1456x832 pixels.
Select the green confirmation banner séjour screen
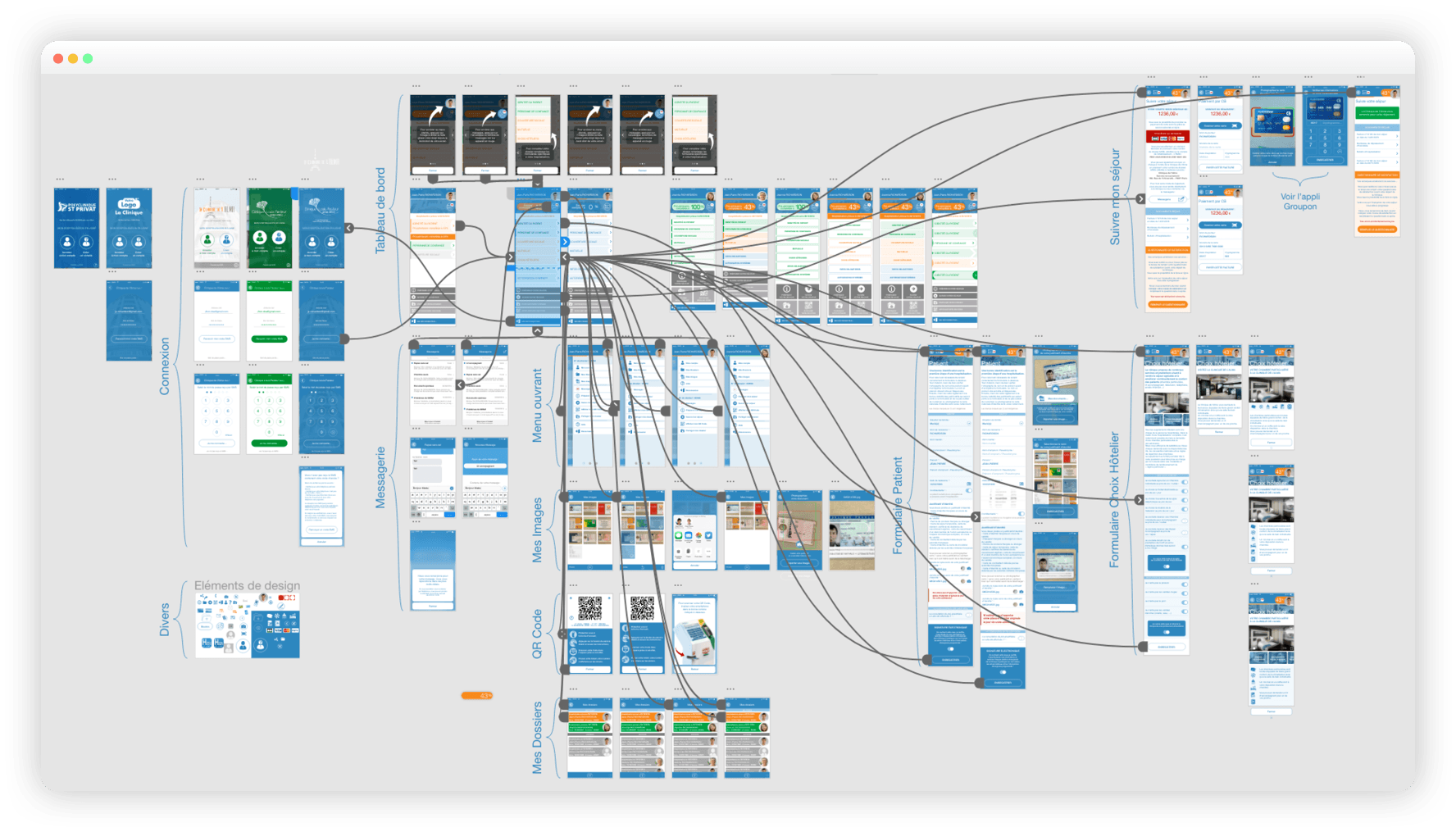[1377, 161]
